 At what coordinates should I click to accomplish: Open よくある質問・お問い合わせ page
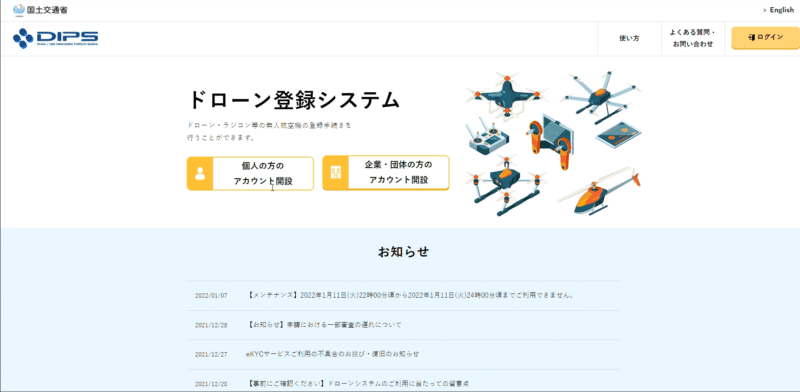coord(692,38)
